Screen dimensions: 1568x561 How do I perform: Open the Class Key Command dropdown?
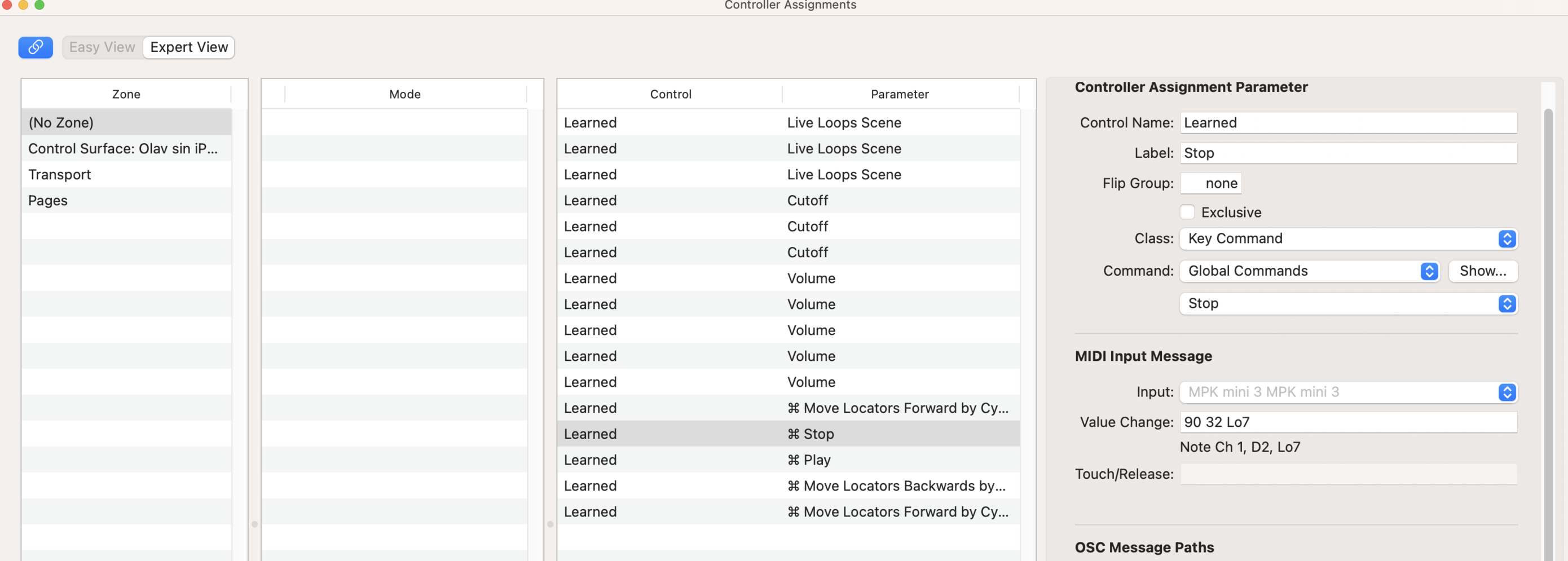tap(1347, 238)
